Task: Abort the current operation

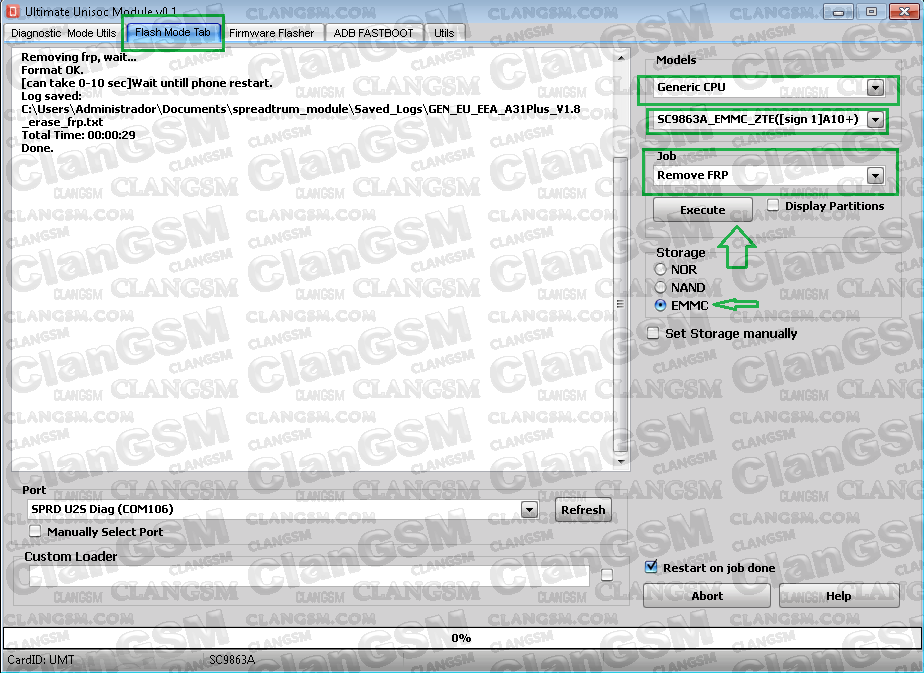Action: point(706,595)
